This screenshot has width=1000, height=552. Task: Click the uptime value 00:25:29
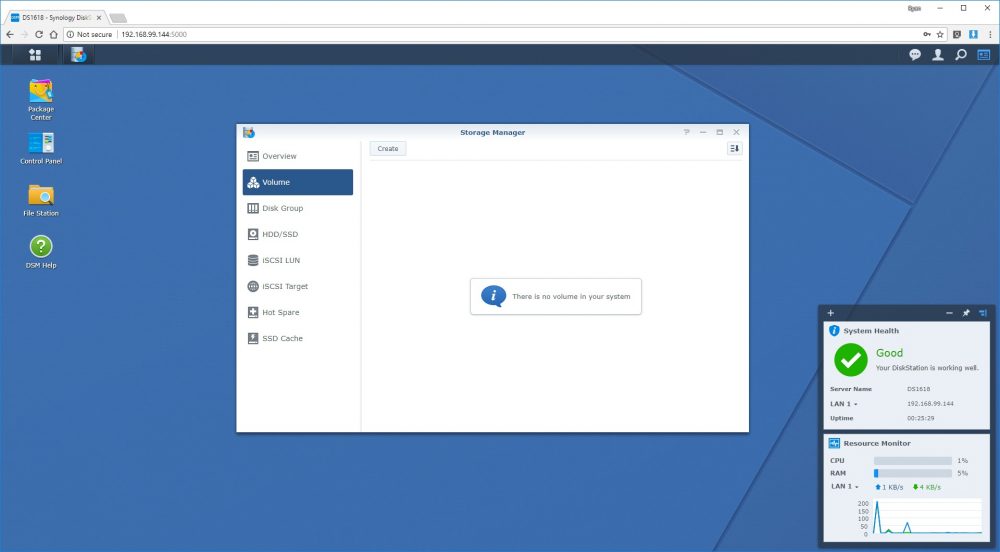920,418
